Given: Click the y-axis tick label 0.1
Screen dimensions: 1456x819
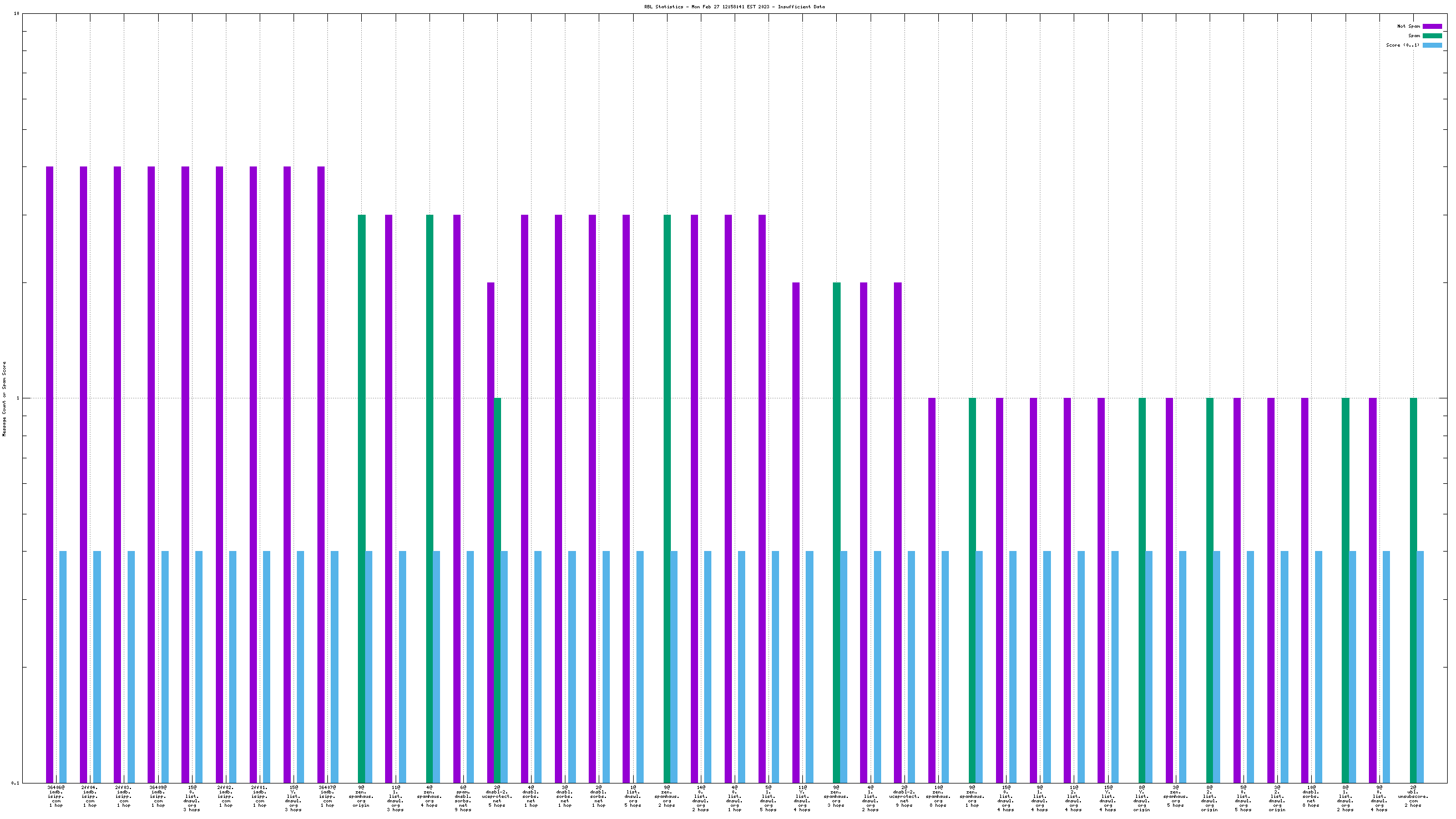Looking at the screenshot, I should pos(16,783).
